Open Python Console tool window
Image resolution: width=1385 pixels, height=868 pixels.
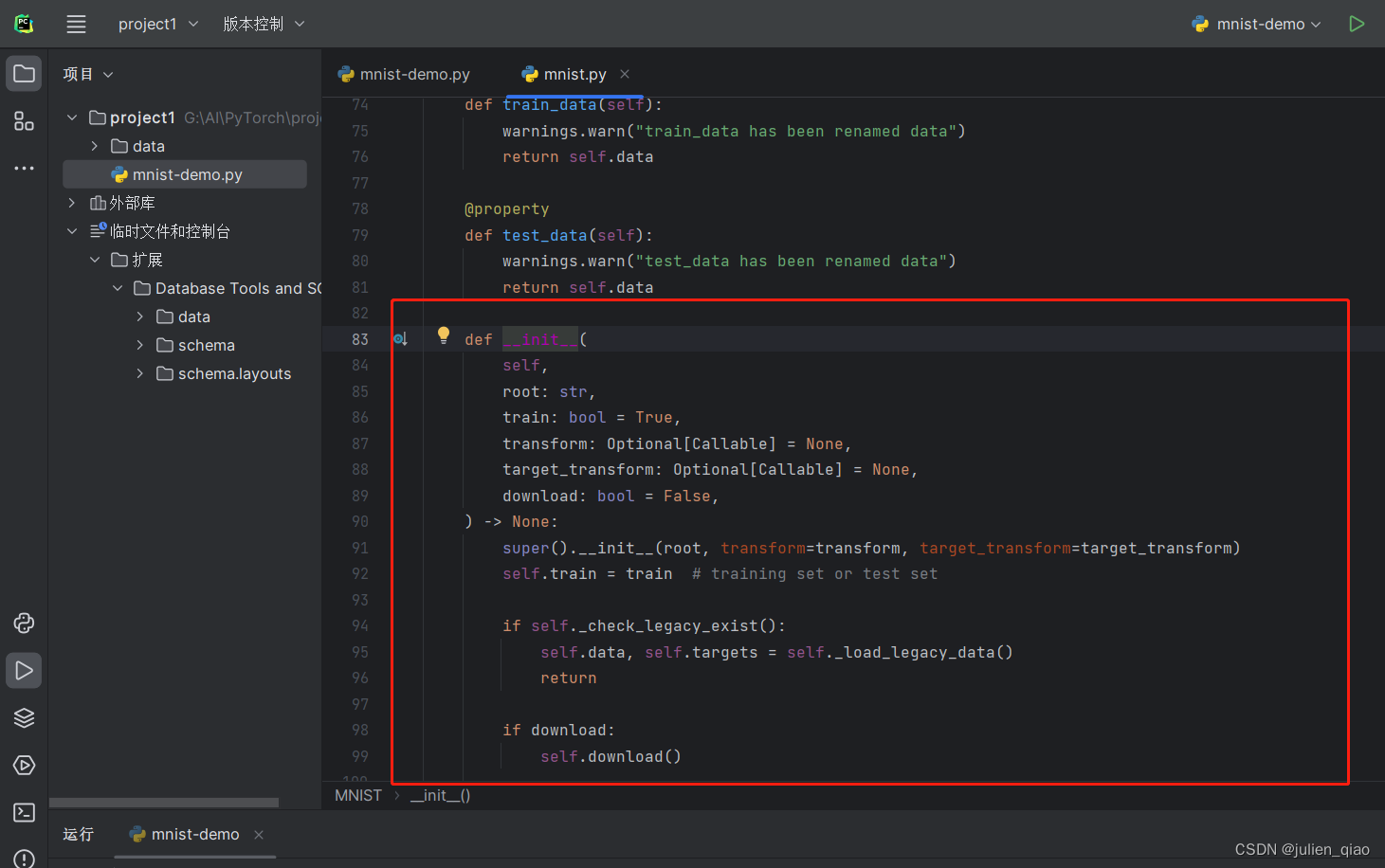coord(24,623)
